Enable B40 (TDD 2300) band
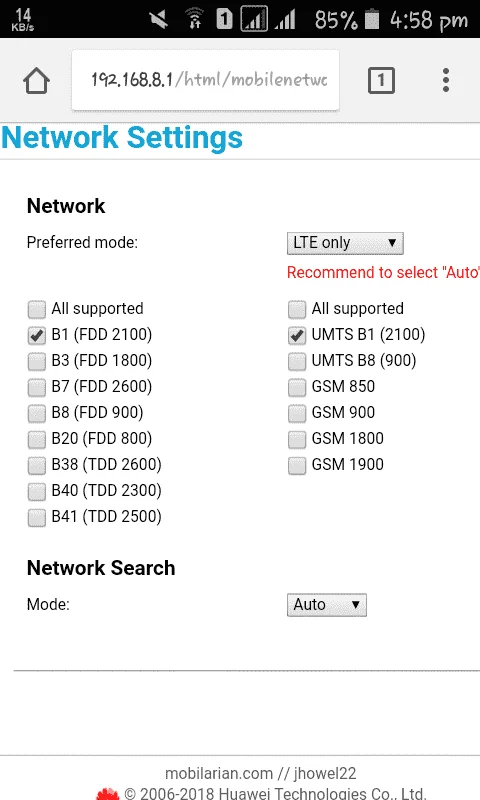Viewport: 480px width, 800px height. (37, 491)
